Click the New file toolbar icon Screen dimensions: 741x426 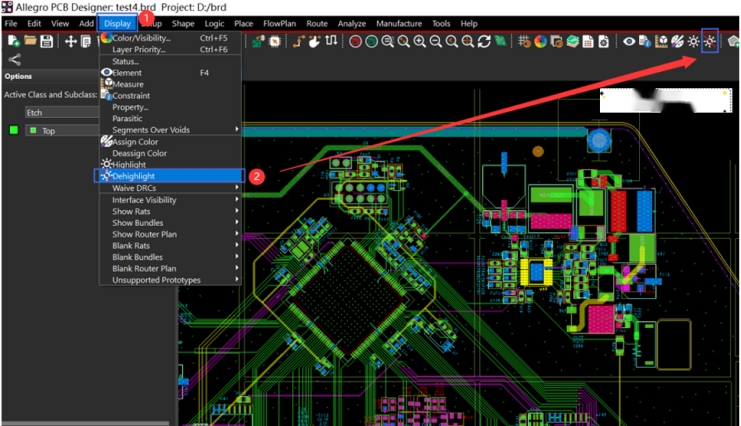[x=14, y=41]
